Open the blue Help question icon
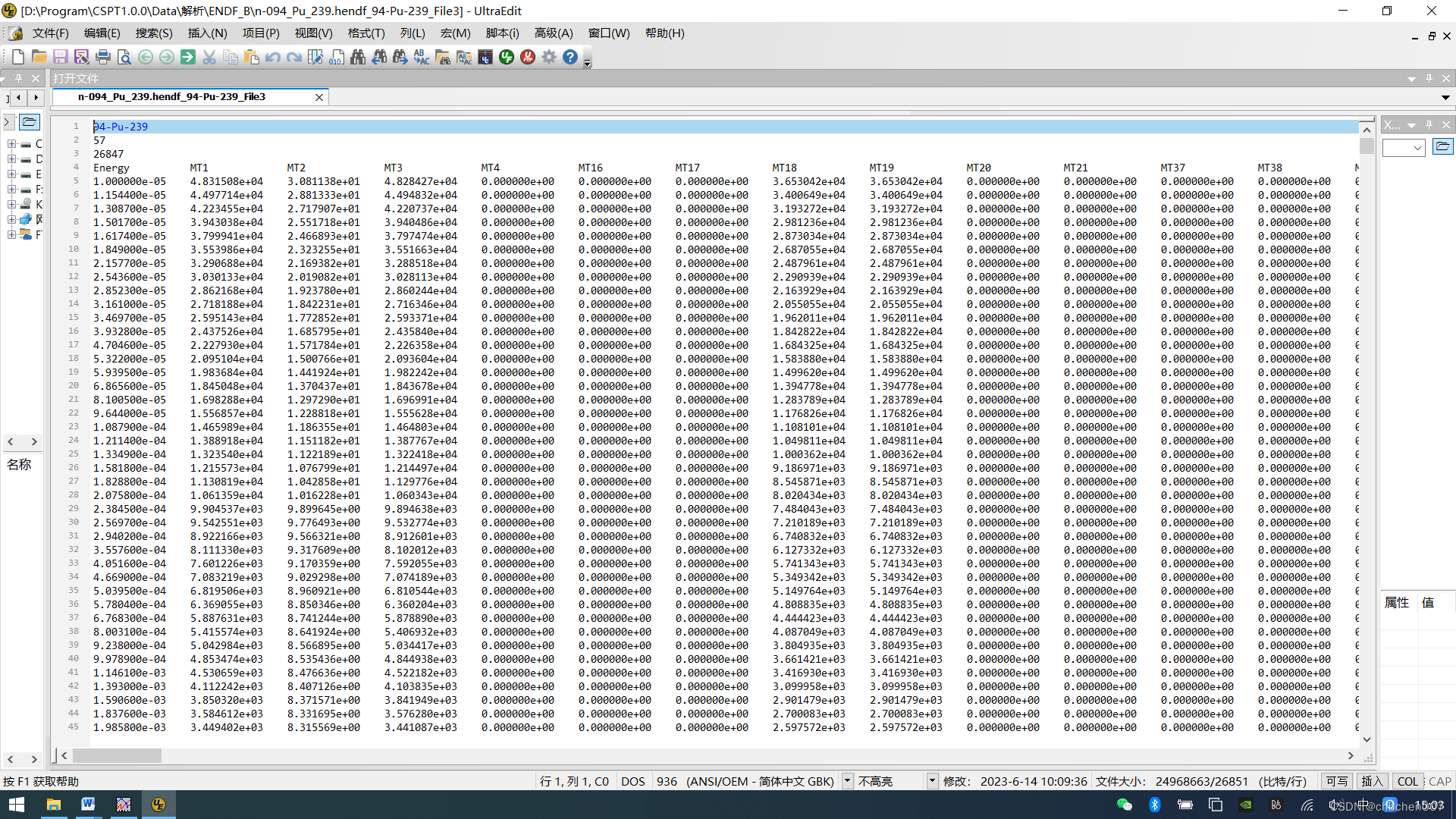The height and width of the screenshot is (819, 1456). (570, 57)
